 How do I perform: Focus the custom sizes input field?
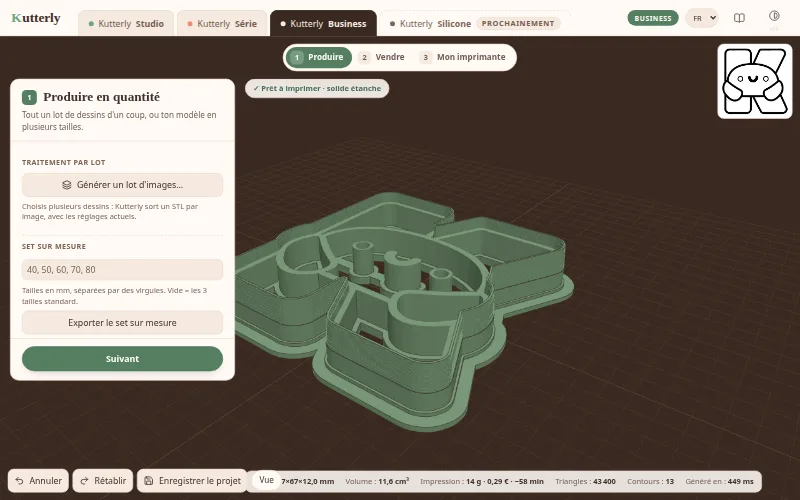point(122,269)
